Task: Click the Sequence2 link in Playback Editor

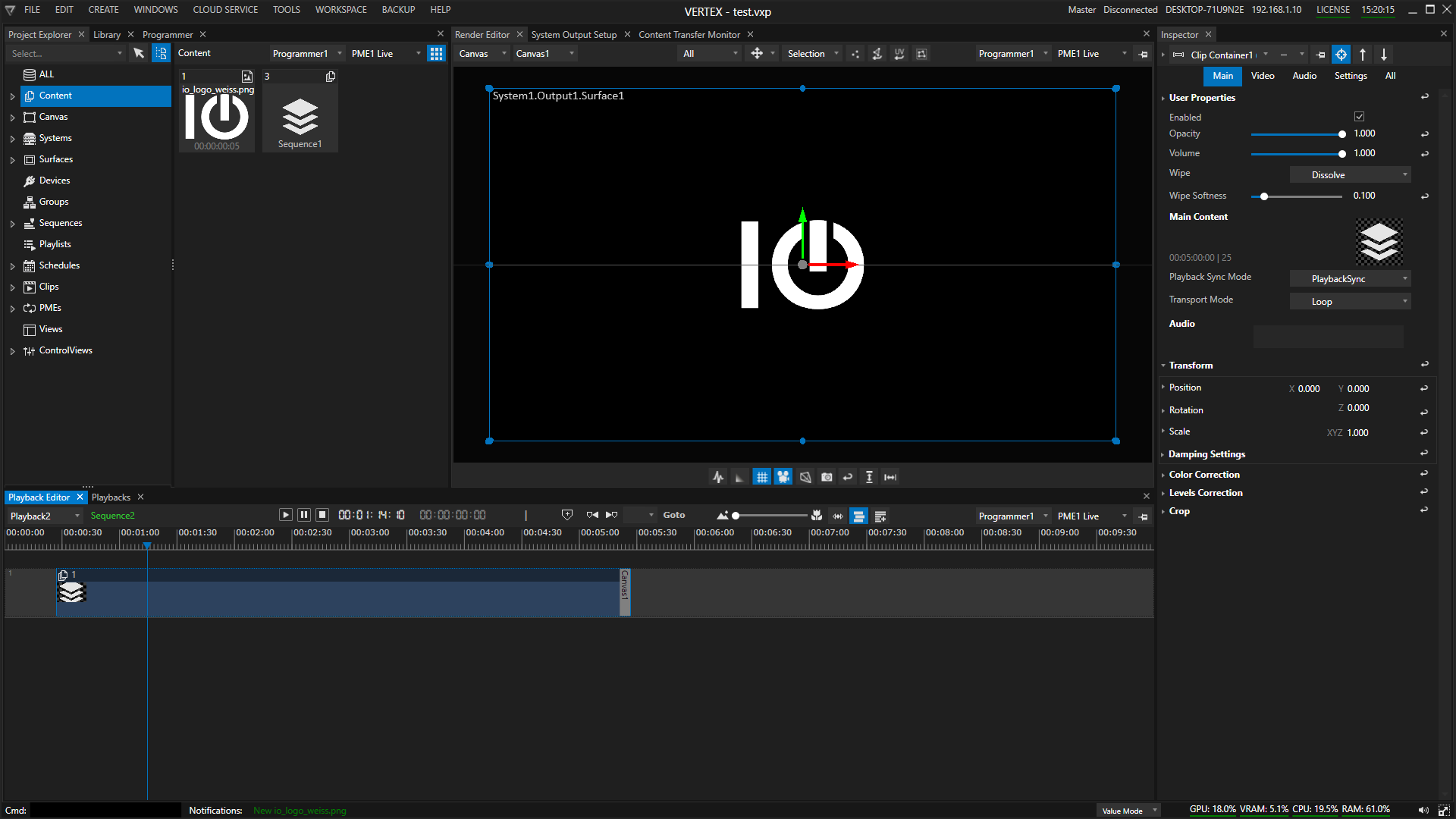Action: point(112,516)
